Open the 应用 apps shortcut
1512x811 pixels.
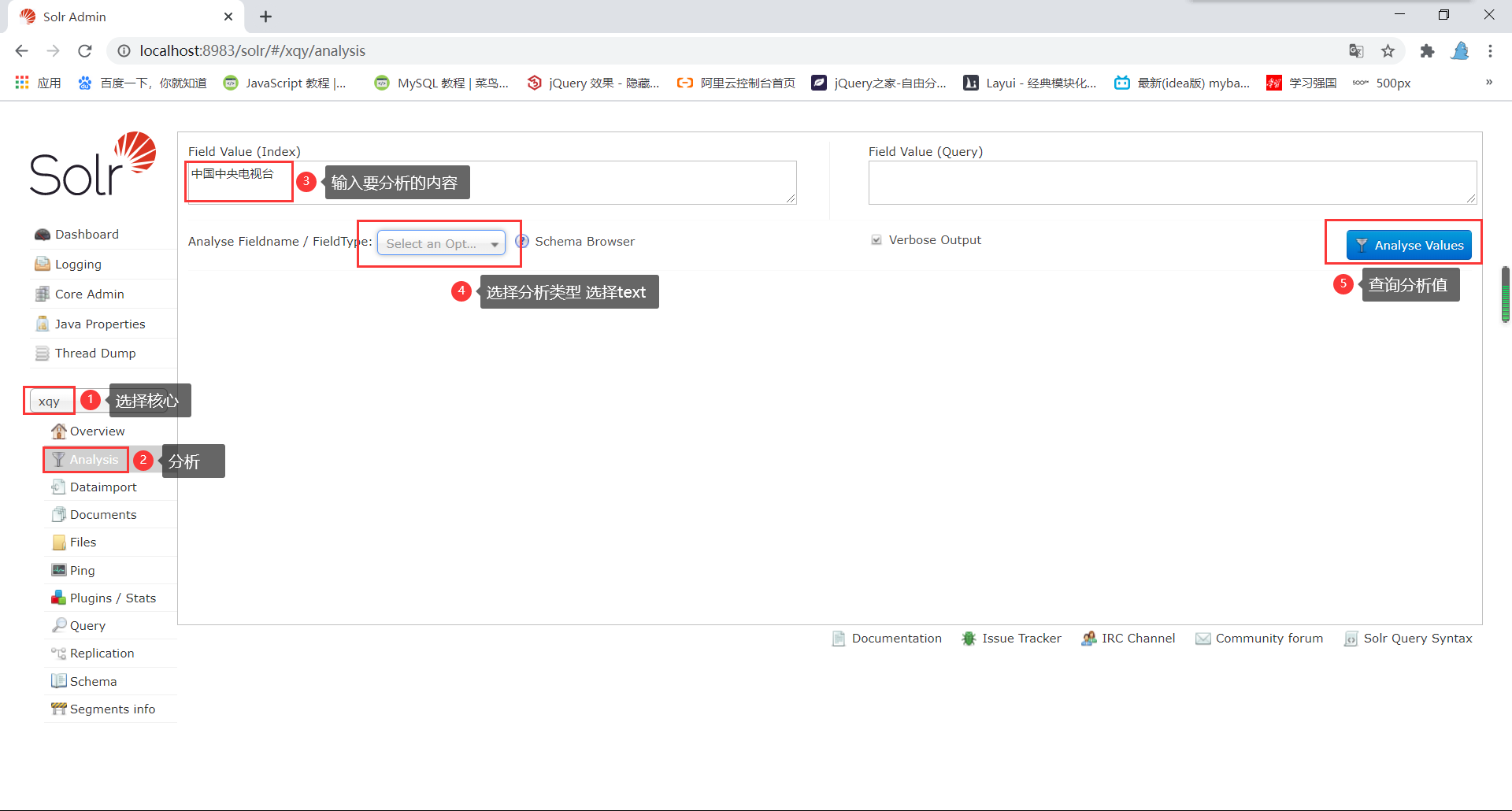point(37,83)
